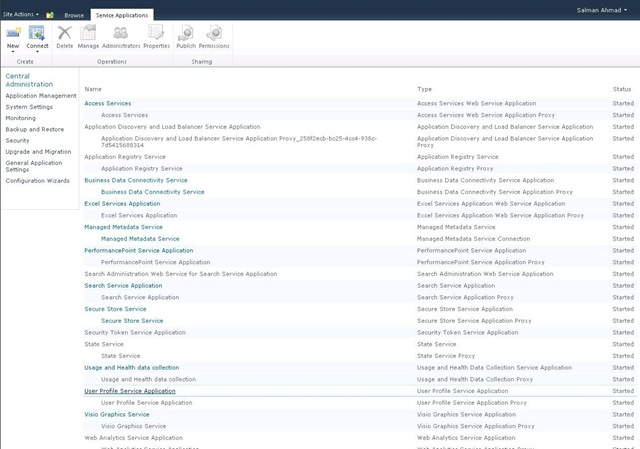Image resolution: width=640 pixels, height=449 pixels.
Task: Open General Application Settings in sidebar
Action: pyautogui.click(x=34, y=166)
